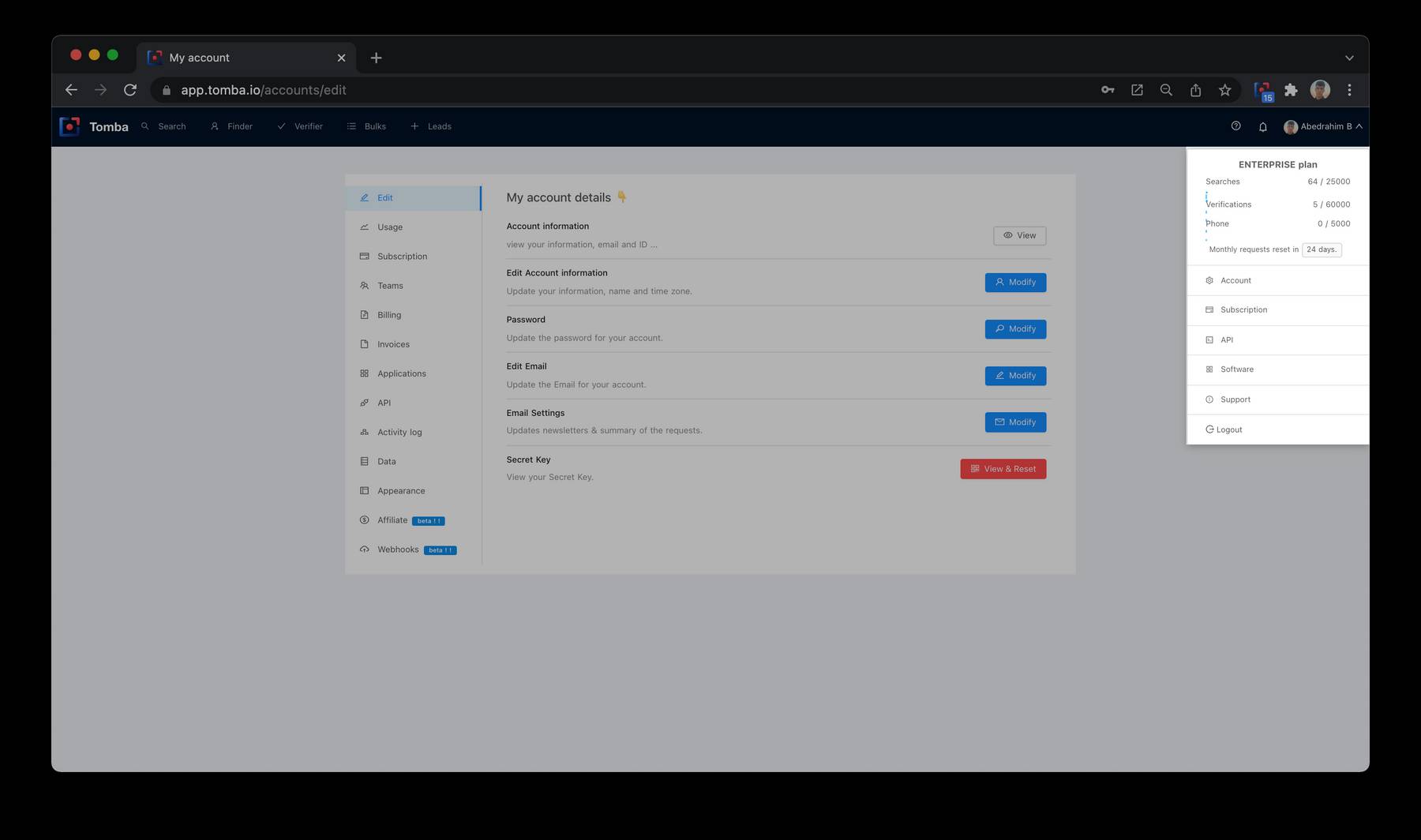Collapse the Abedrahim B user menu
Image resolution: width=1421 pixels, height=840 pixels.
click(x=1323, y=126)
